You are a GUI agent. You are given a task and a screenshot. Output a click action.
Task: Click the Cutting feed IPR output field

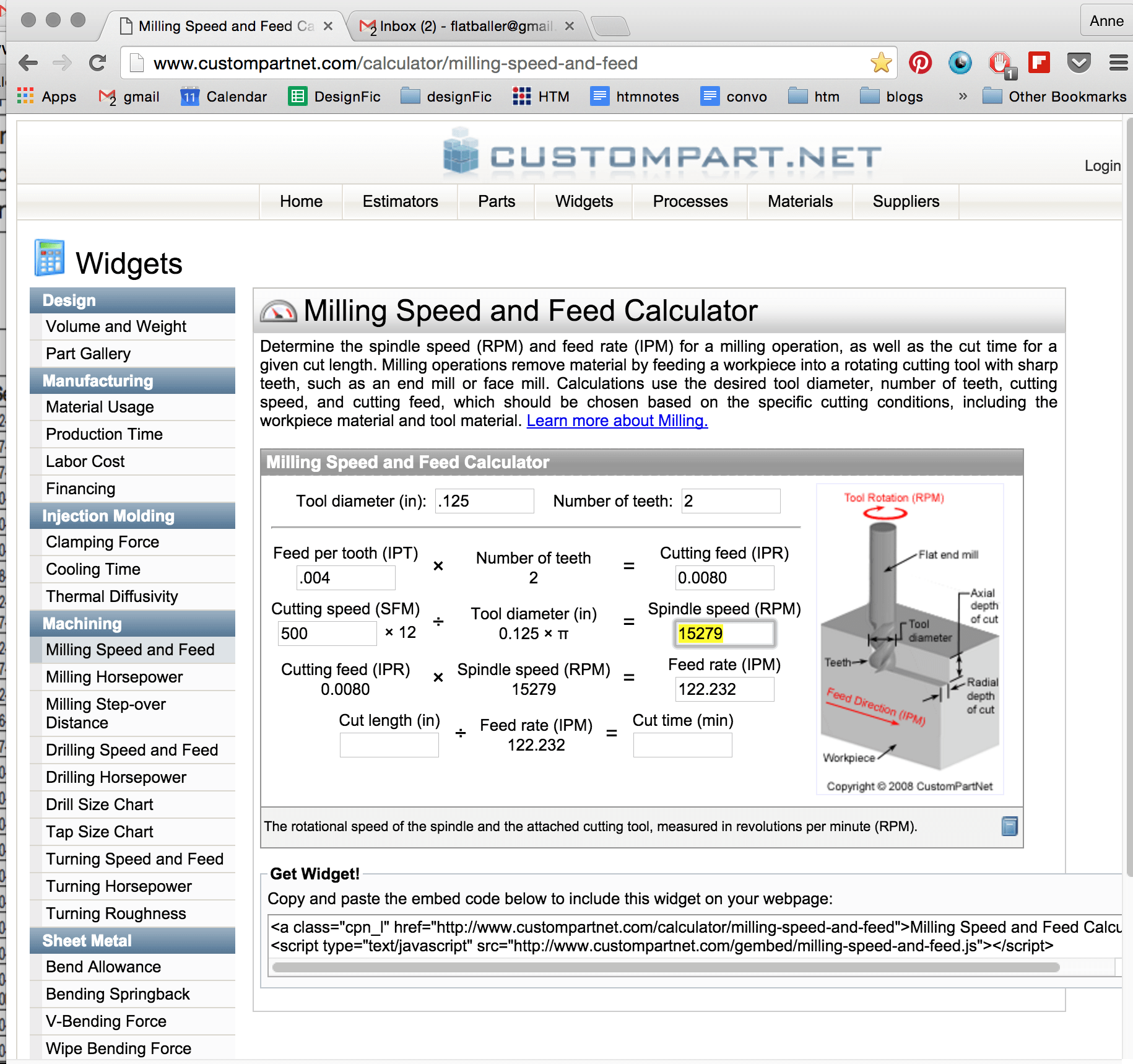tap(724, 578)
